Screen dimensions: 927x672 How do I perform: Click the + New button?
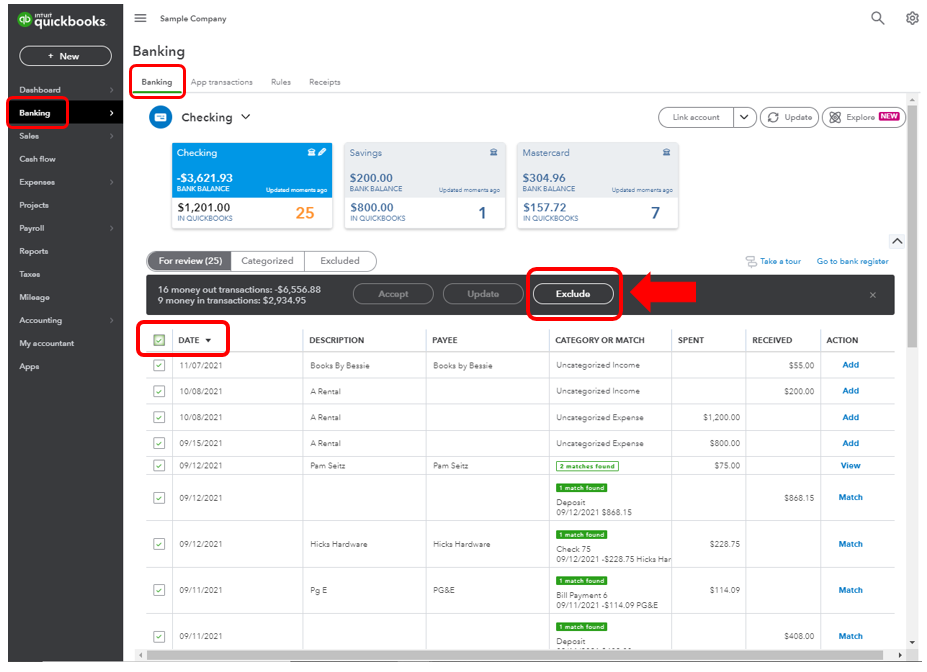coord(65,56)
